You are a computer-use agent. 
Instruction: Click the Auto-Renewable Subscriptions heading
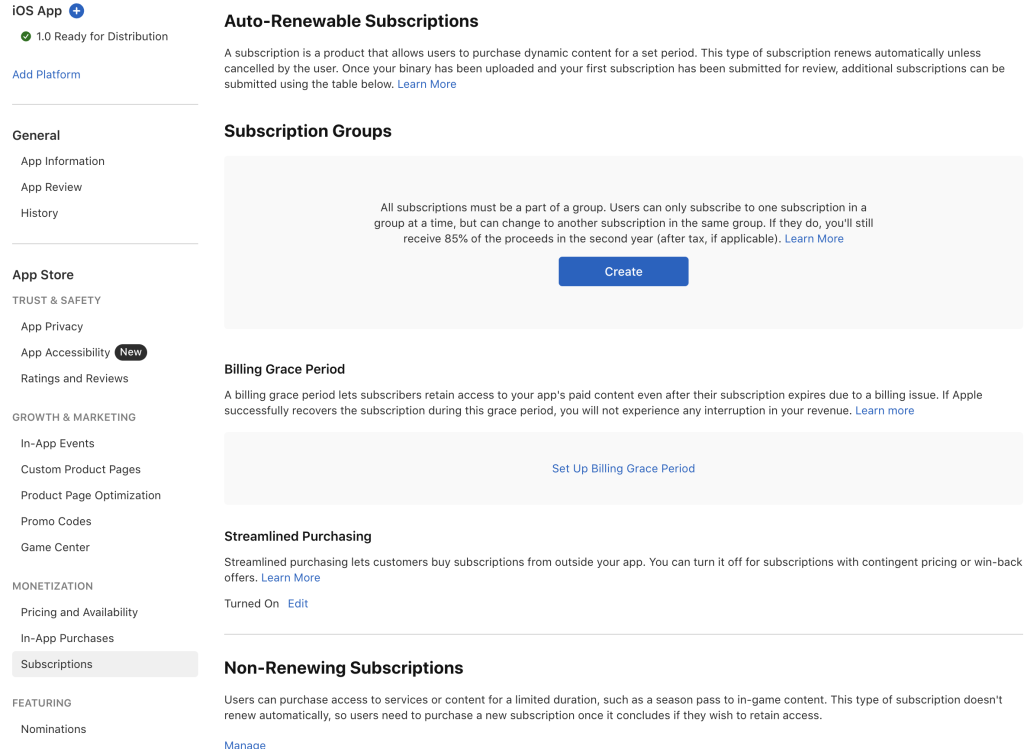pyautogui.click(x=351, y=21)
